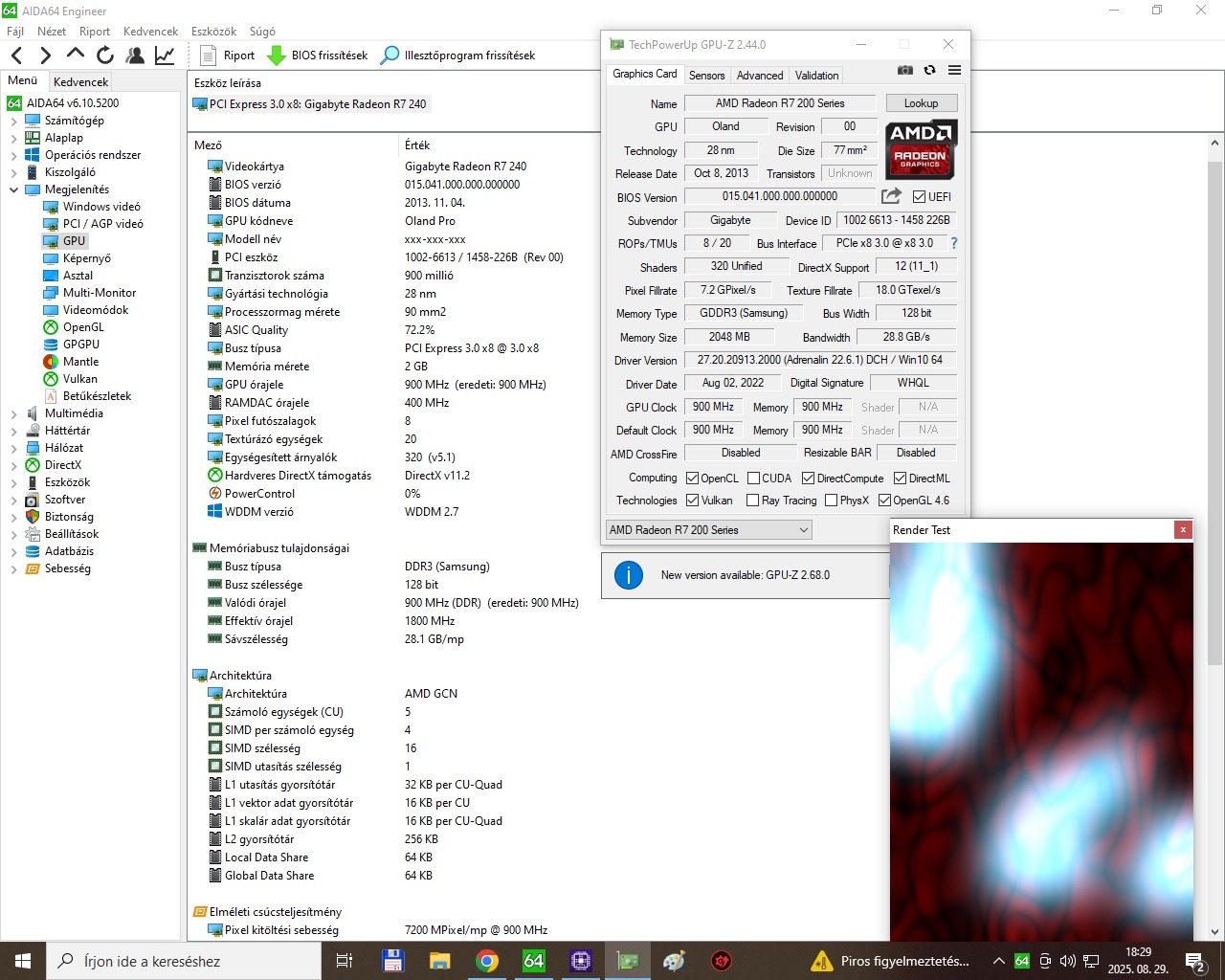The width and height of the screenshot is (1225, 980).
Task: Click the AIDA64 back navigation arrow
Action: (16, 56)
